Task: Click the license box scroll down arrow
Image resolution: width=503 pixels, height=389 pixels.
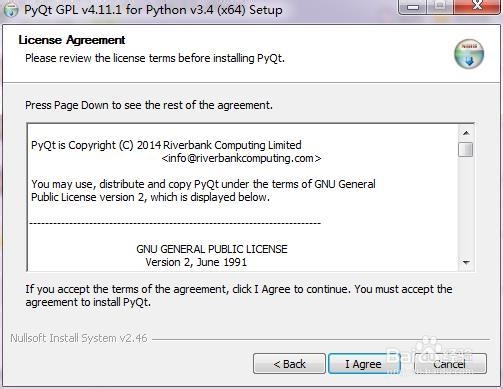Action: tap(466, 263)
